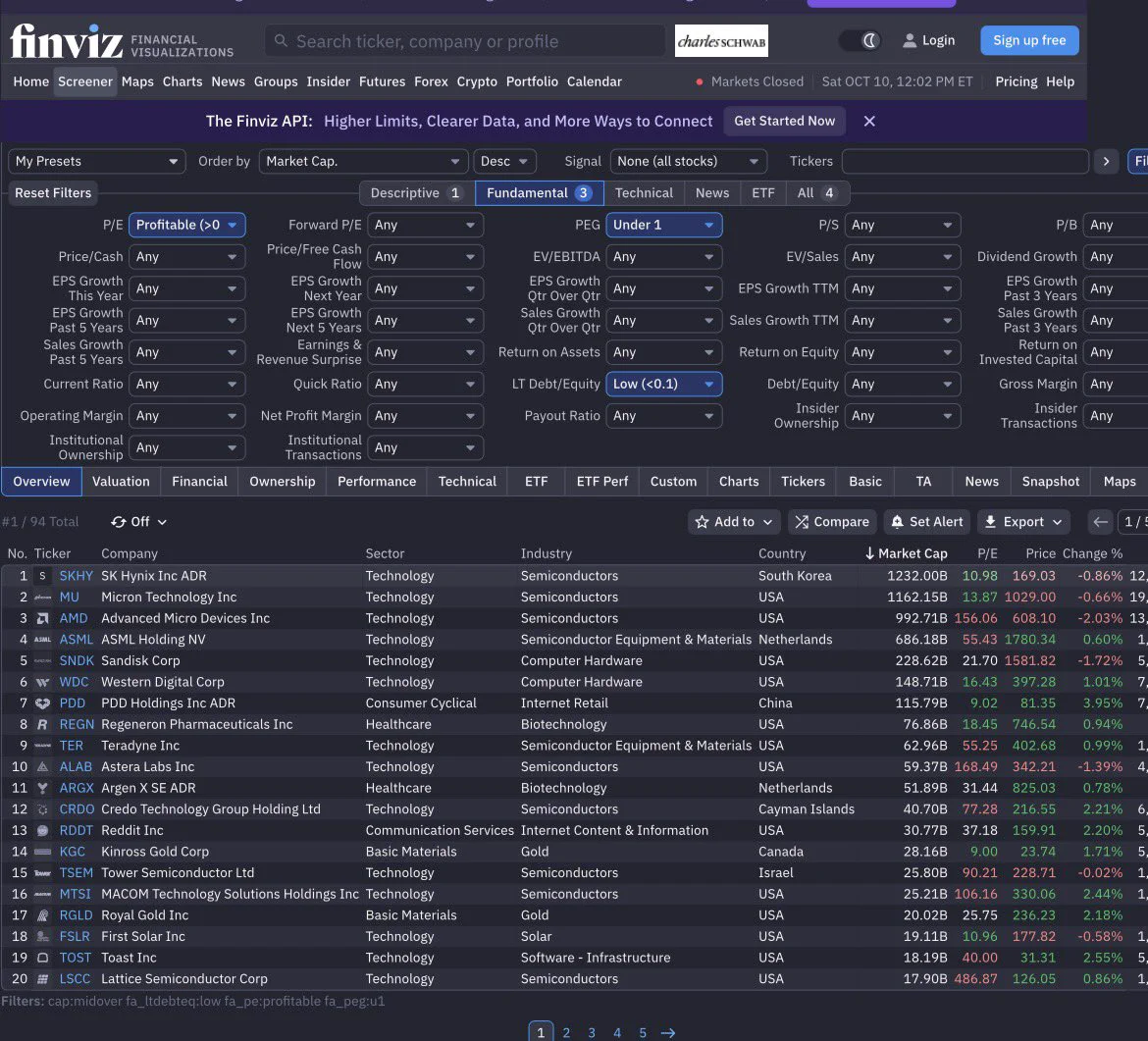Viewport: 1148px width, 1041px height.
Task: Open the Financial view tab
Action: (x=199, y=482)
